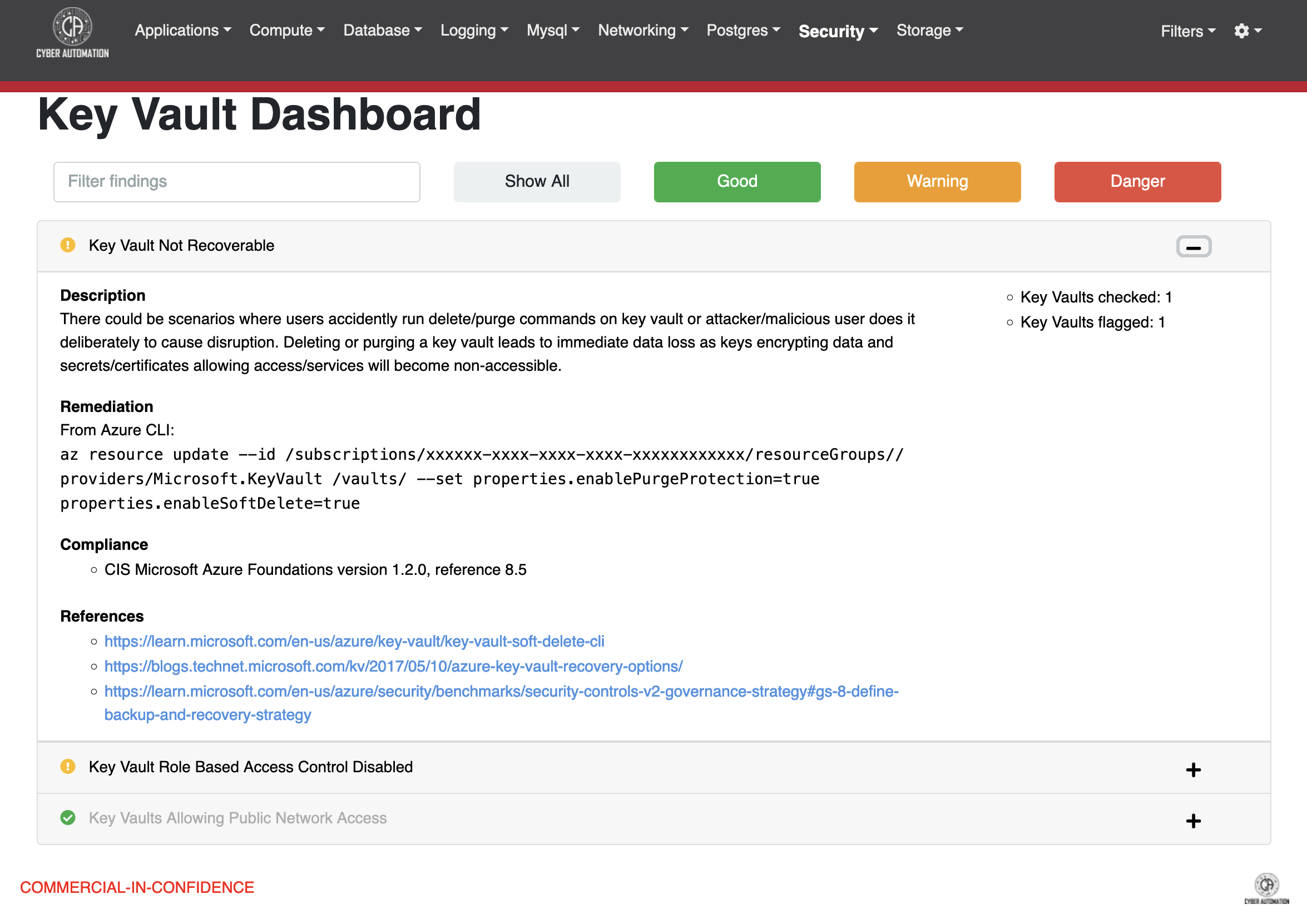The width and height of the screenshot is (1307, 924).
Task: Click the Show All button
Action: click(x=537, y=181)
